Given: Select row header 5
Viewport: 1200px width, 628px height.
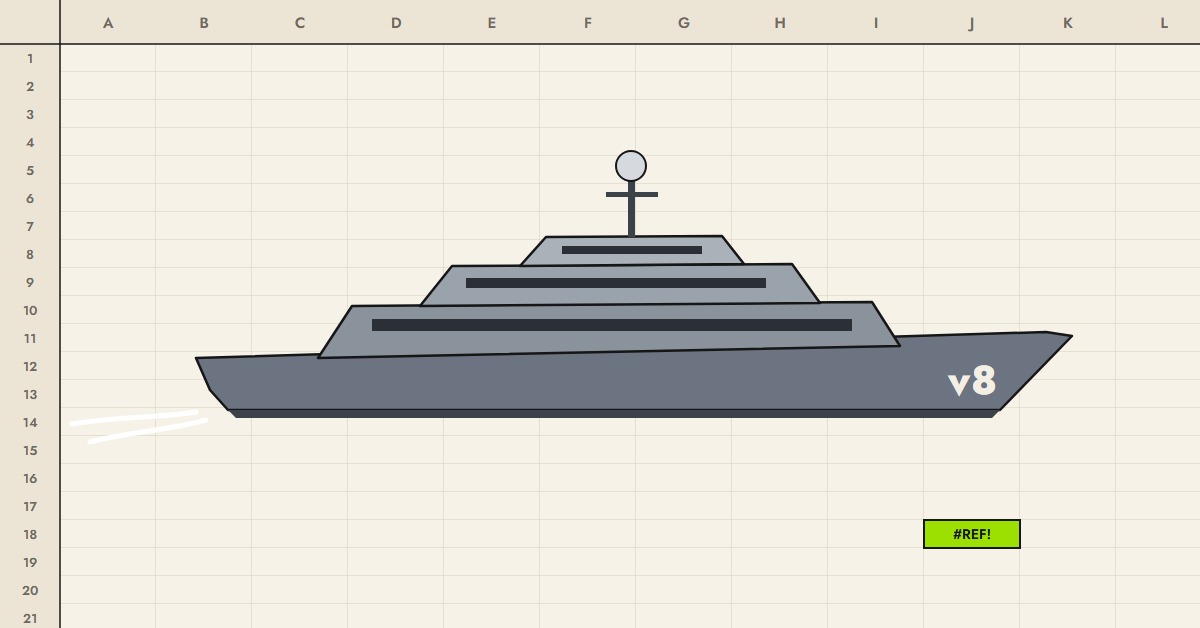Looking at the screenshot, I should [x=30, y=170].
